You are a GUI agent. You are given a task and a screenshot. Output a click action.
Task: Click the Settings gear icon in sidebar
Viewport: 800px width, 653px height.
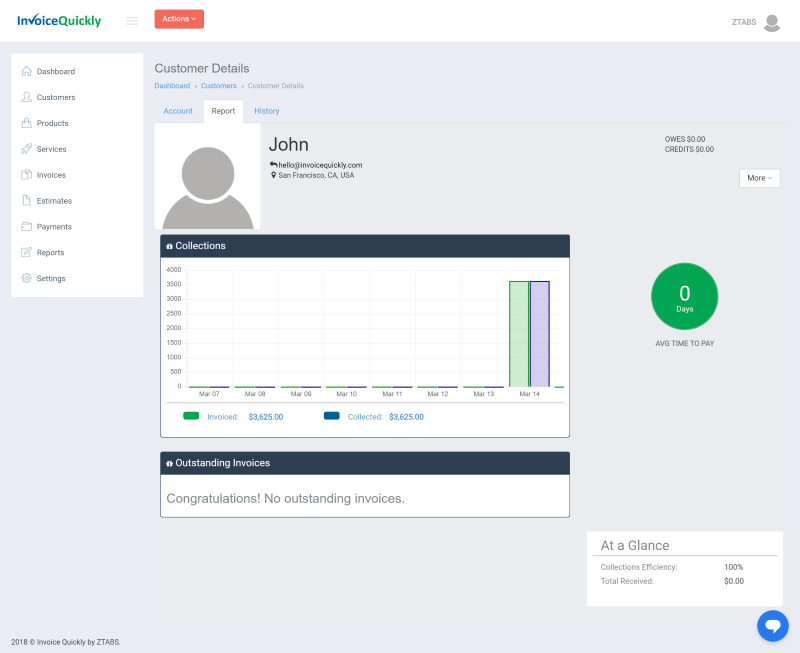click(26, 278)
